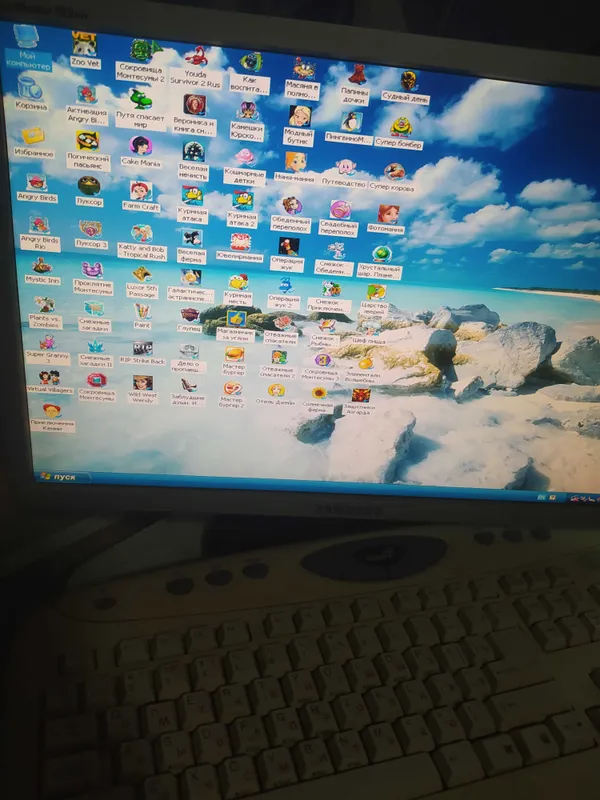The image size is (600, 800).
Task: Open the Мастер бургер 2 shortcut
Action: pyautogui.click(x=232, y=395)
